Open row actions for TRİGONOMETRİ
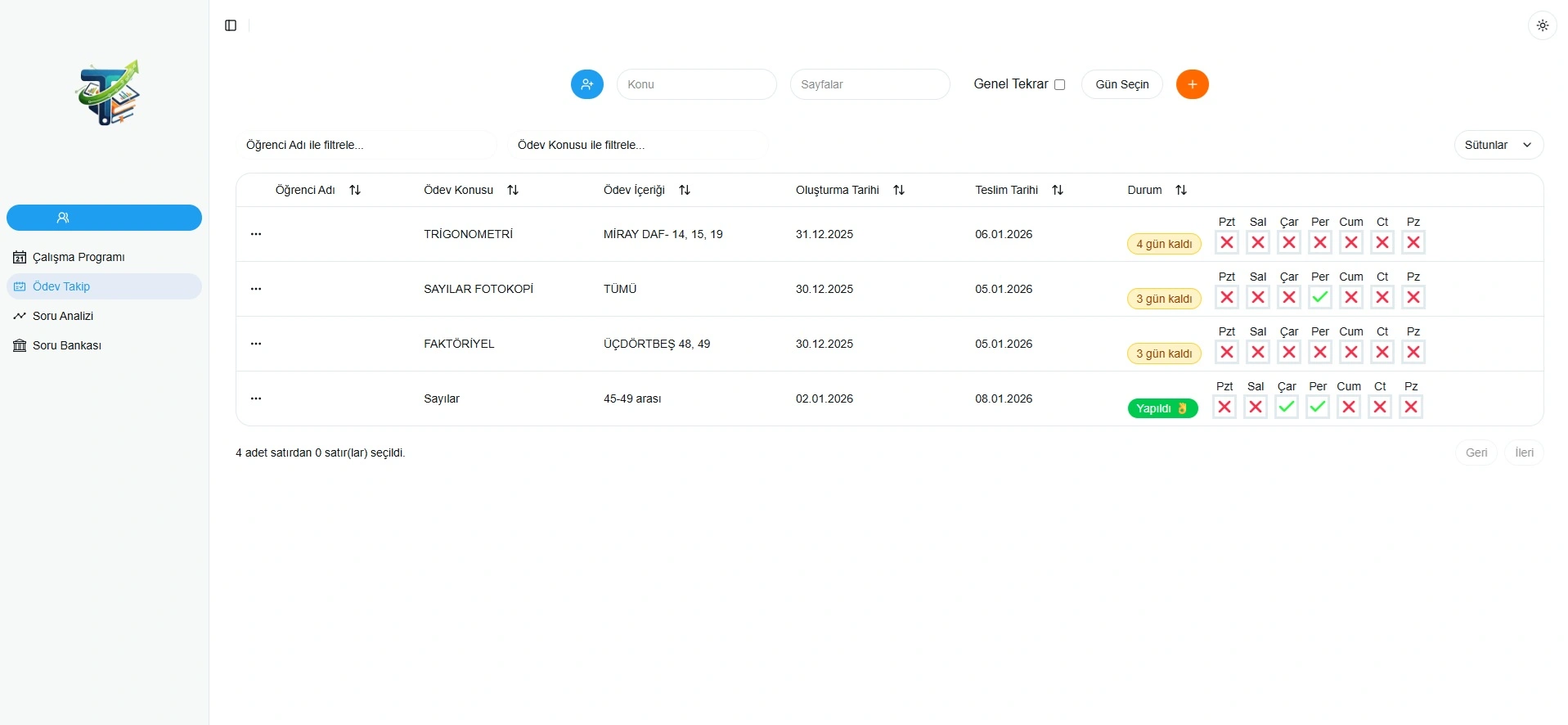 256,234
